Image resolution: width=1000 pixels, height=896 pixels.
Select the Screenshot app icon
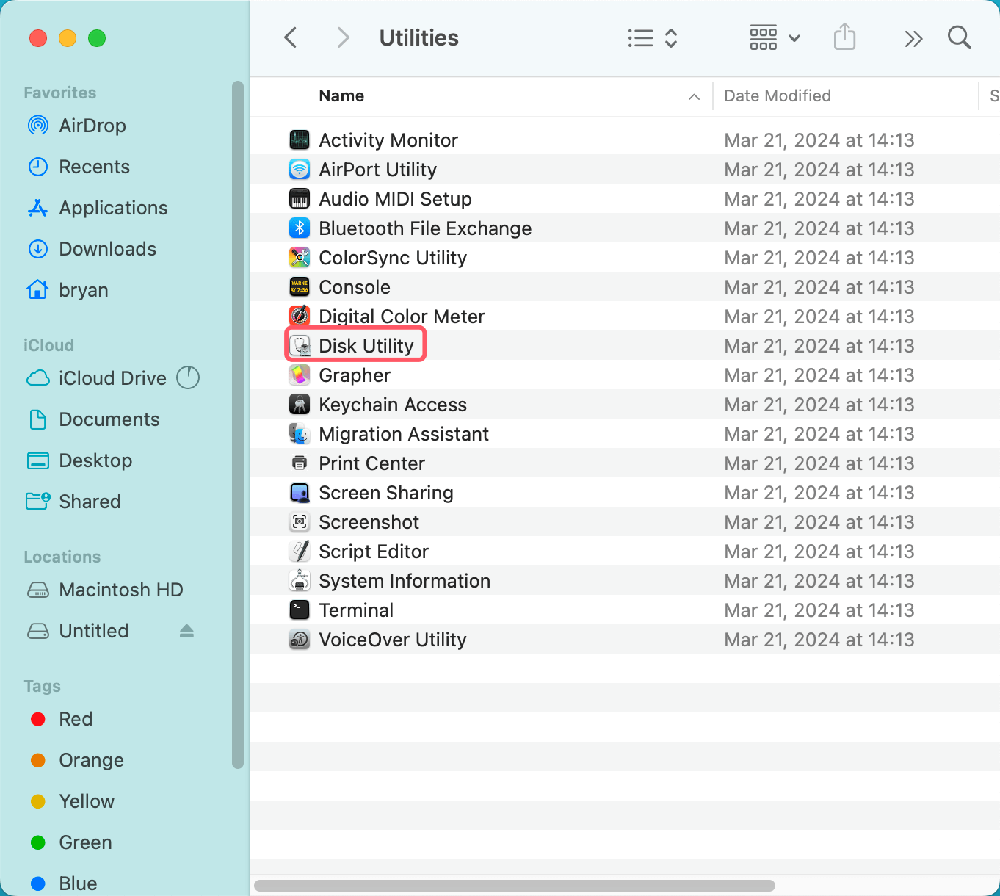coord(299,521)
